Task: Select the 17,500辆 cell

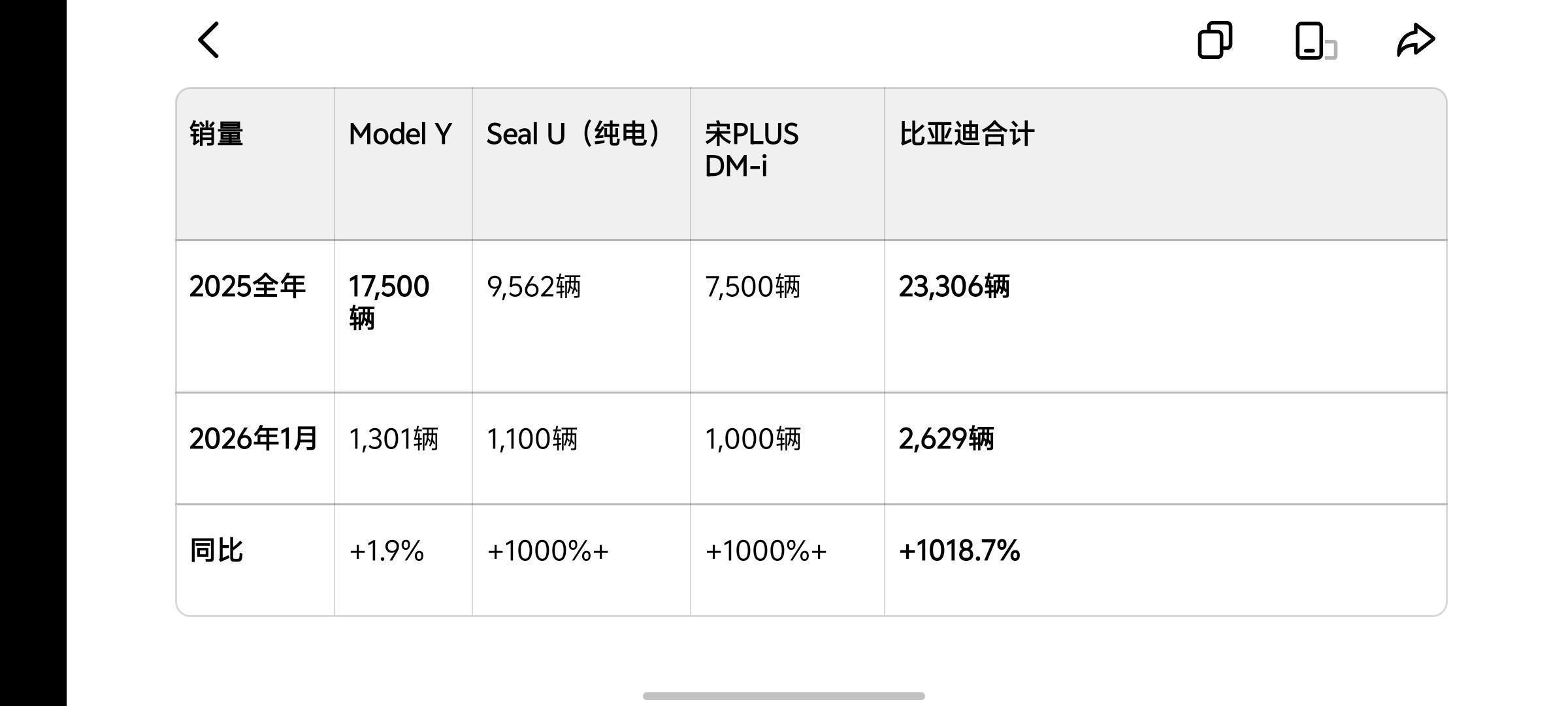Action: [389, 302]
